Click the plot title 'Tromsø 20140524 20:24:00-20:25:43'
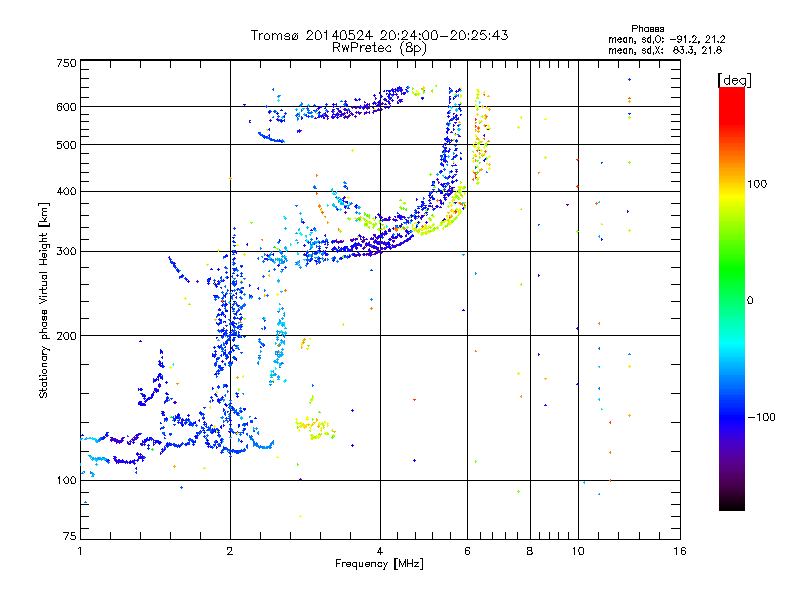This screenshot has height=600, width=800. (x=379, y=35)
